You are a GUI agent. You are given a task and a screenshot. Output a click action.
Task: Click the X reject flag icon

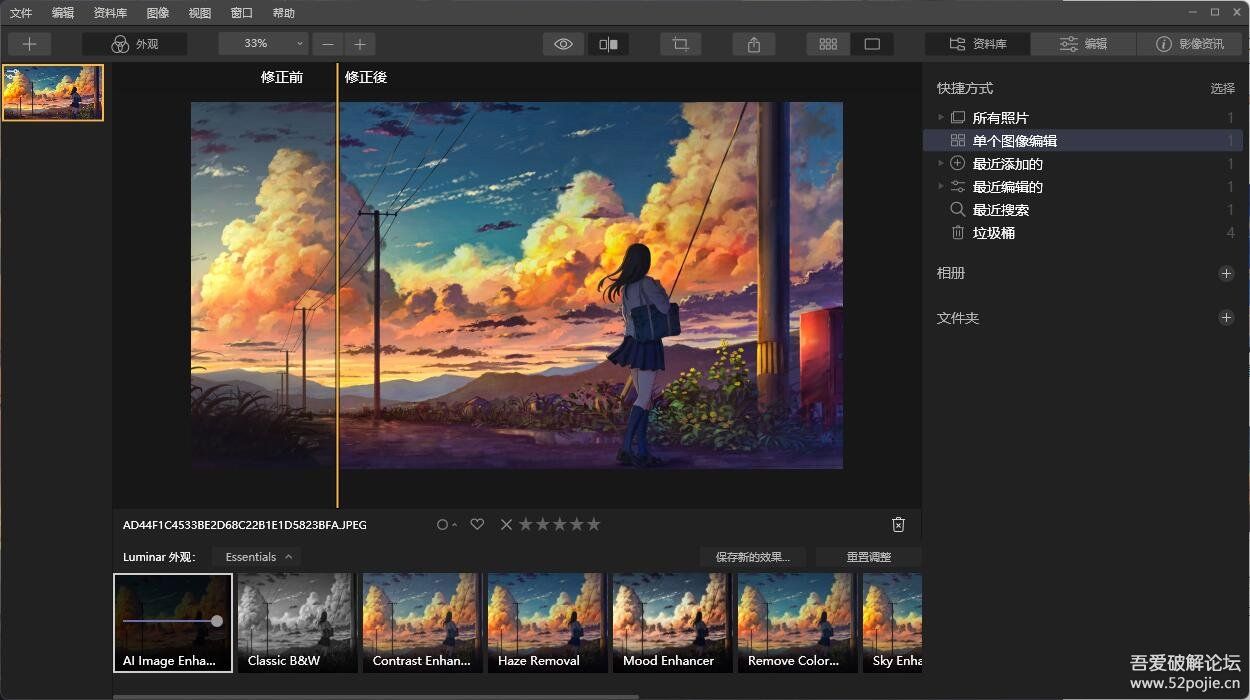[x=506, y=525]
